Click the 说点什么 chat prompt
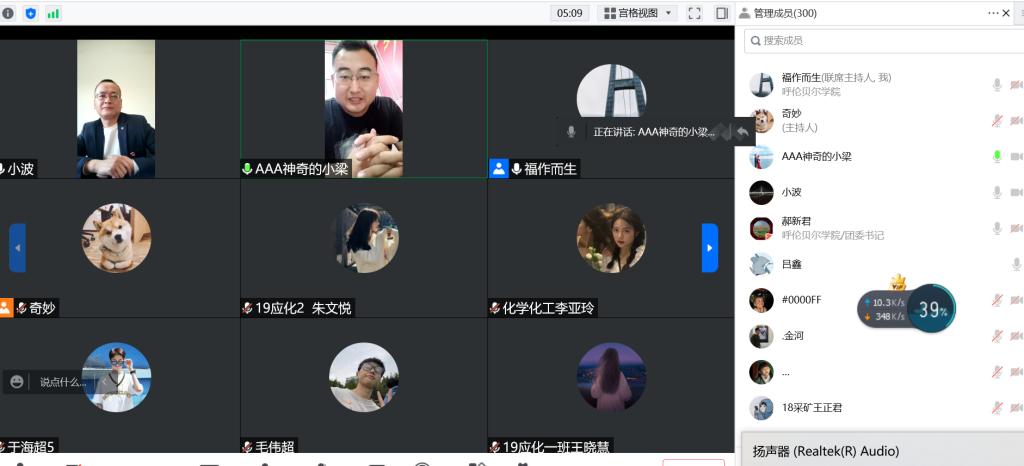This screenshot has width=1024, height=466. click(62, 381)
